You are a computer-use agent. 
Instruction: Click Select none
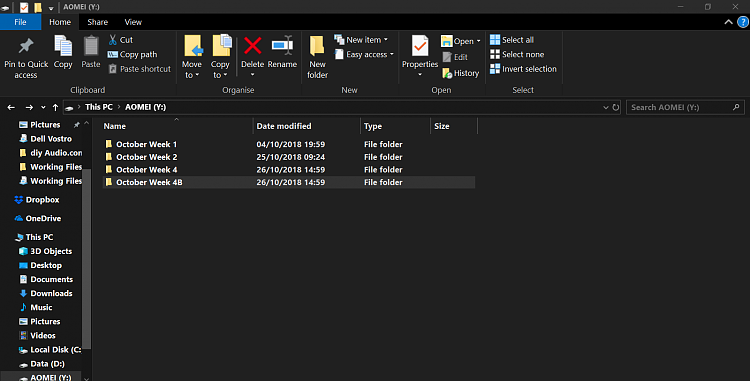[517, 54]
